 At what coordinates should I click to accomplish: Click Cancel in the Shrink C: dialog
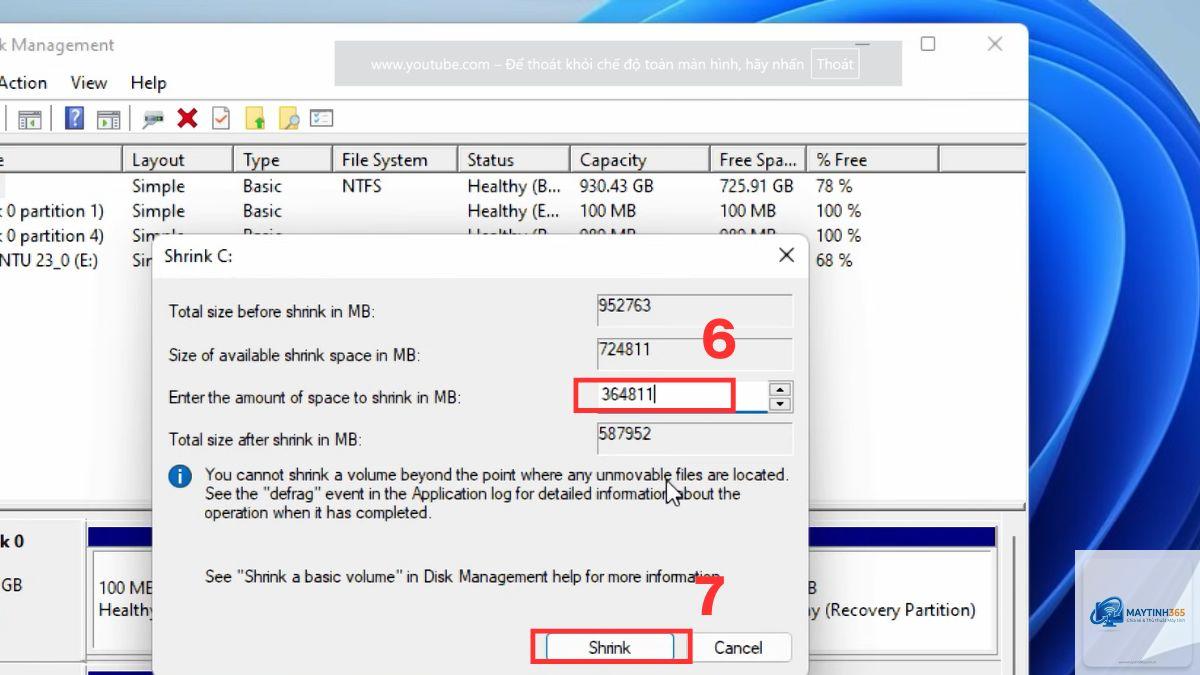738,647
